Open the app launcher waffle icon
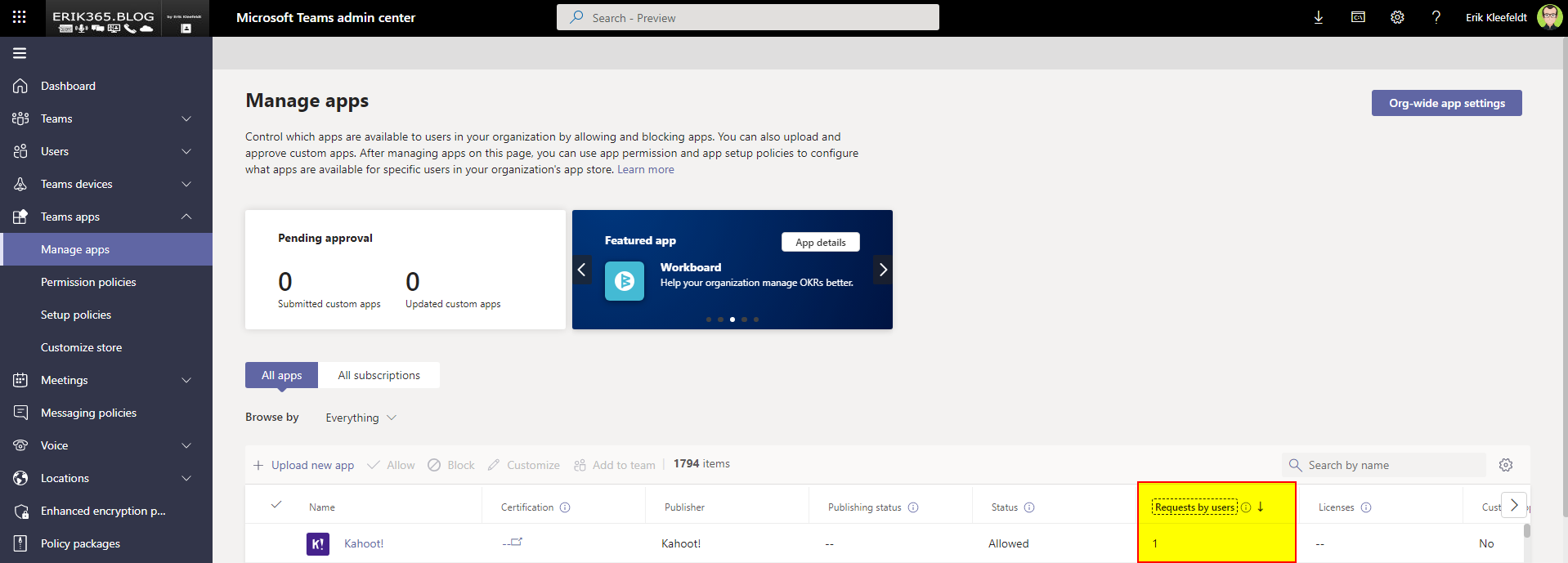 20,17
